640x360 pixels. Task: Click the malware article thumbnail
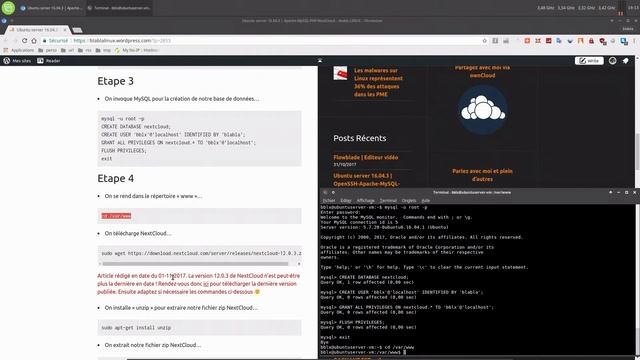coord(340,73)
